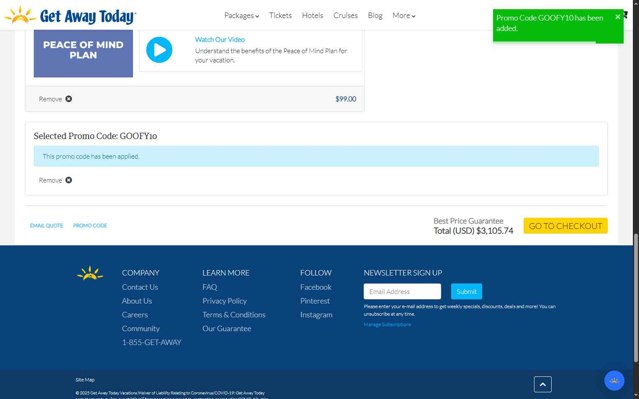Open the Instagram follow link
Viewport: 639px width, 399px height.
click(x=316, y=315)
